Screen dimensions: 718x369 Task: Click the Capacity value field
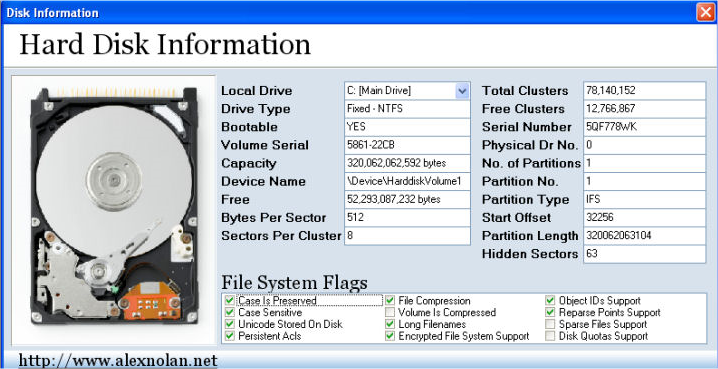pyautogui.click(x=407, y=163)
